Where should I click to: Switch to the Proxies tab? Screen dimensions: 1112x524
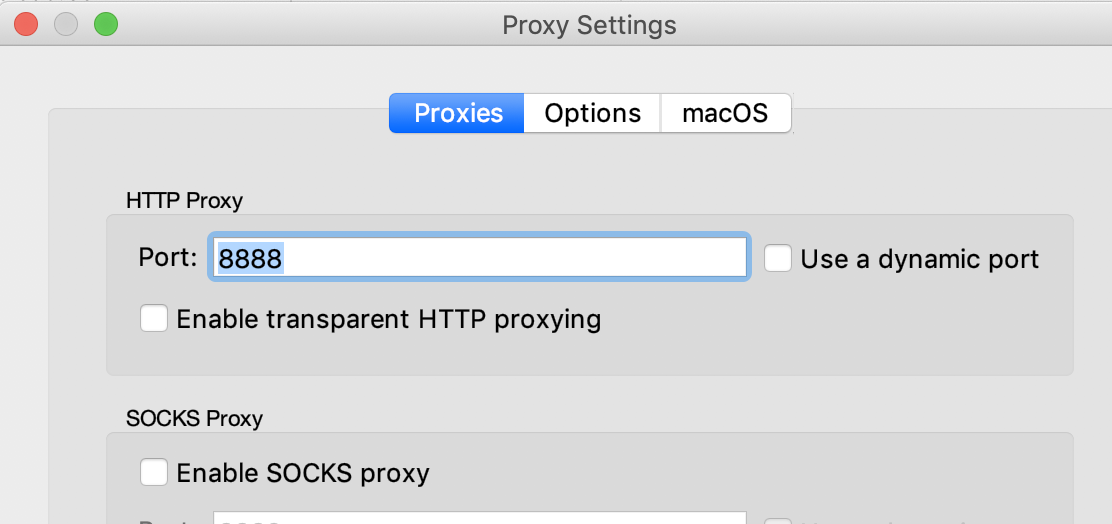pyautogui.click(x=457, y=113)
